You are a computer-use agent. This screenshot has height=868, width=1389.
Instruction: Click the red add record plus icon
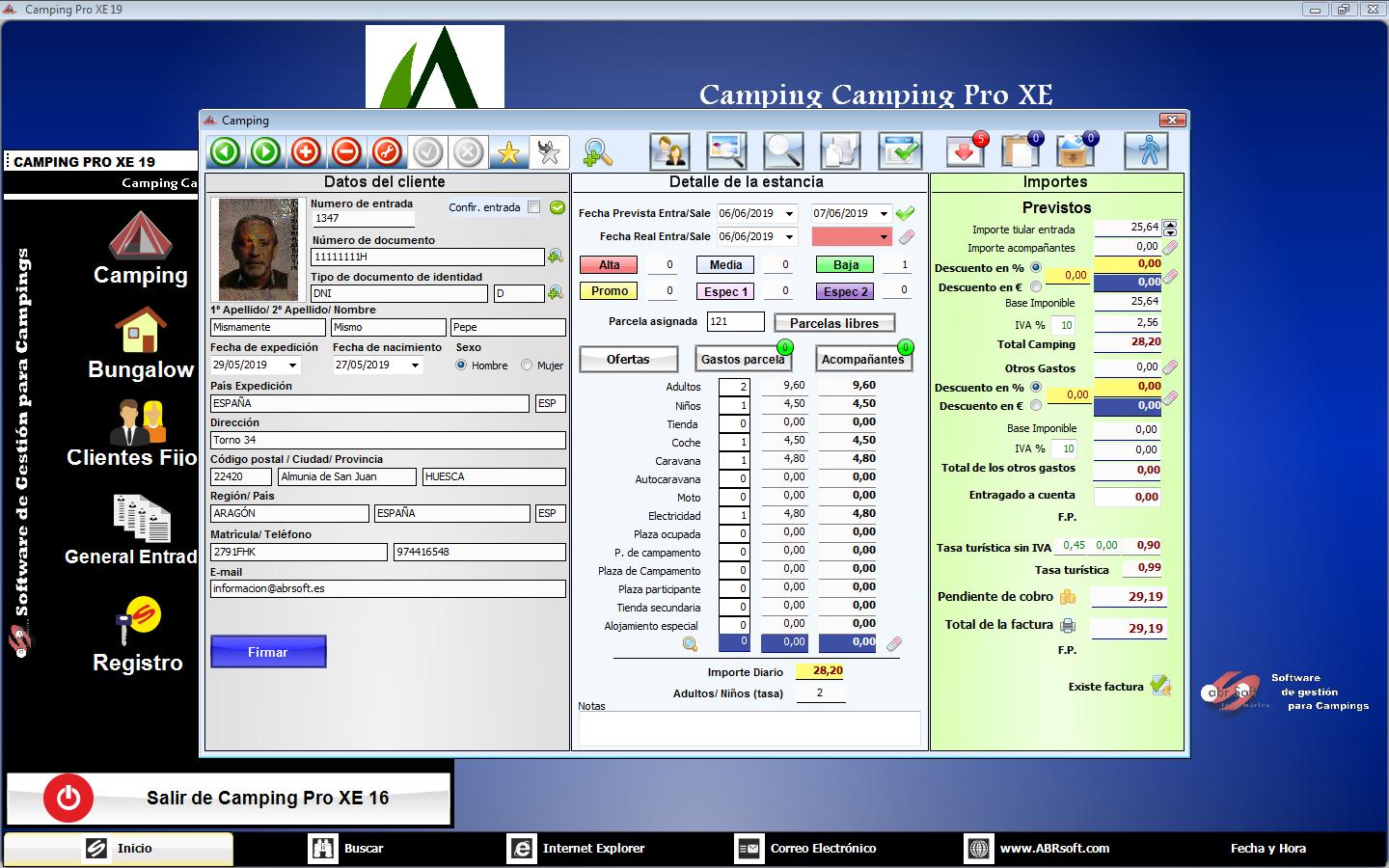click(x=306, y=152)
